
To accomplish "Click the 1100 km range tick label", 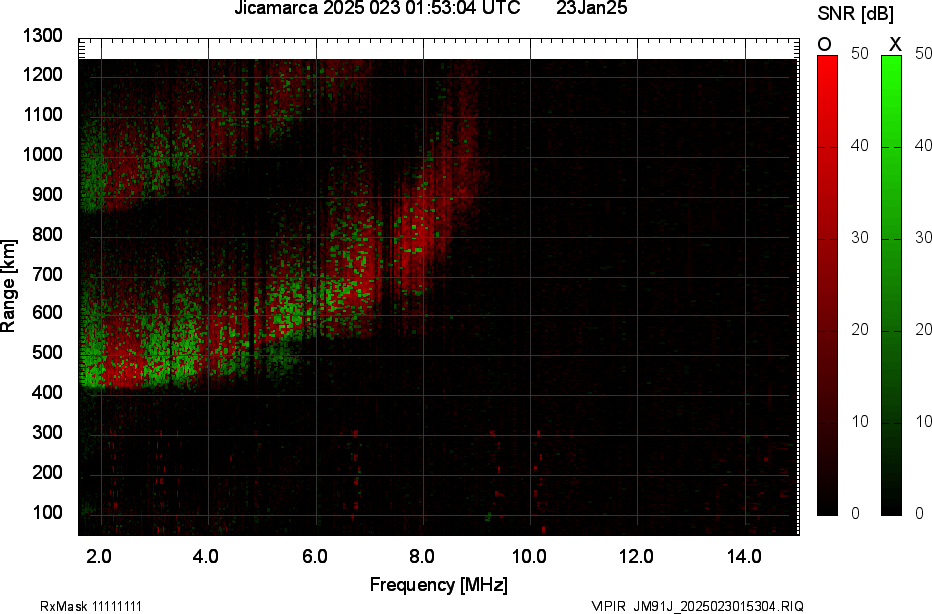I will coord(43,114).
